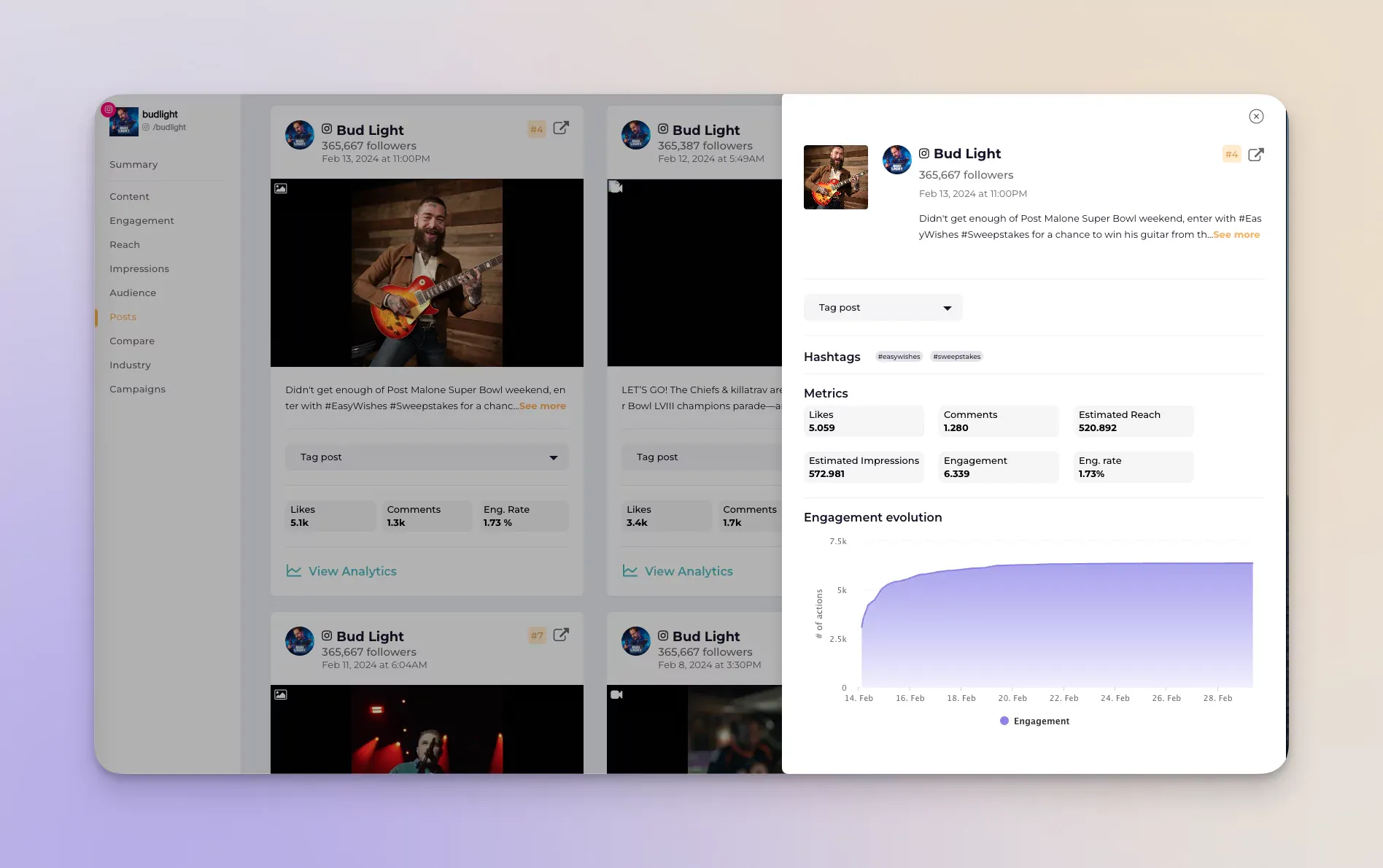Select Reach menu item

tap(125, 245)
